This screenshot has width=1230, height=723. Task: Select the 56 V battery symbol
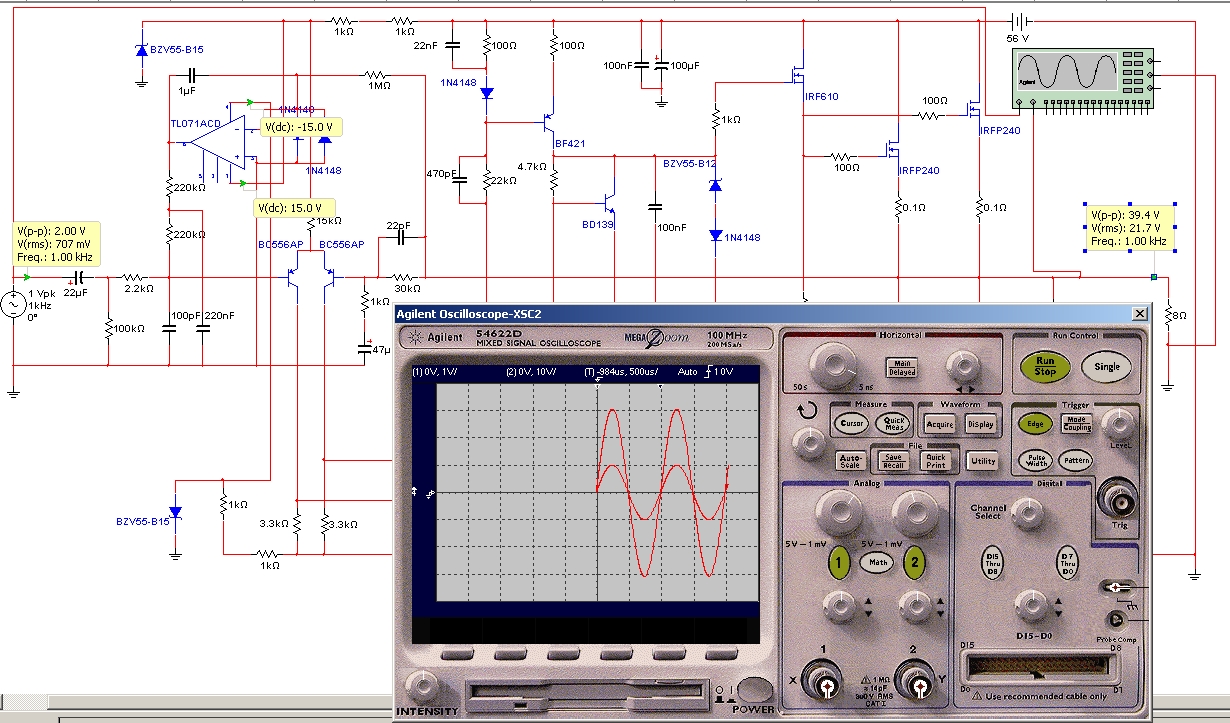tap(1019, 21)
